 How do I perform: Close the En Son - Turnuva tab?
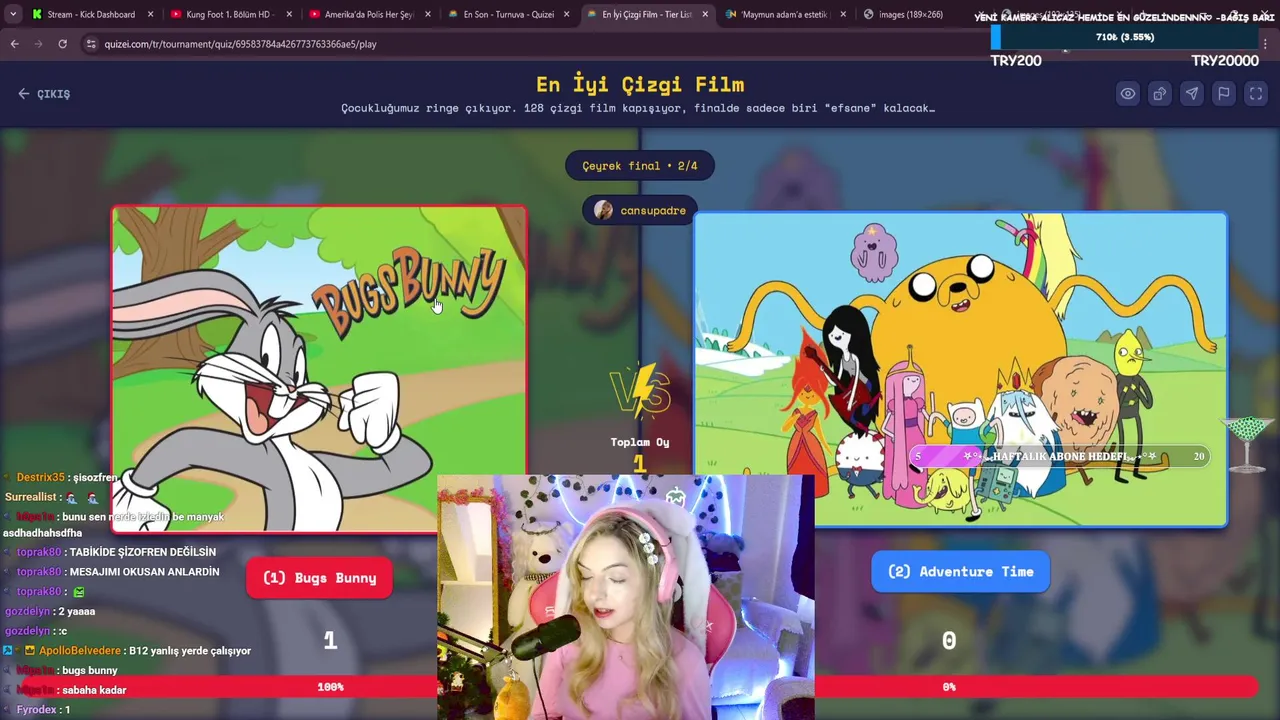(x=567, y=14)
